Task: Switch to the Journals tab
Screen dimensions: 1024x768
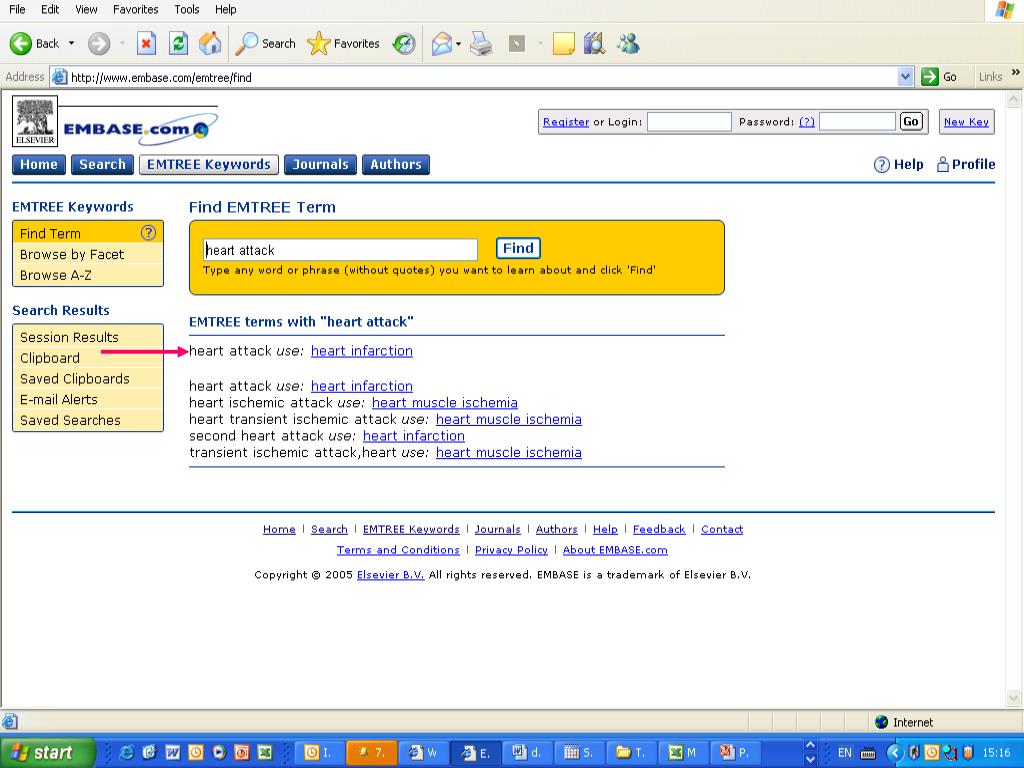Action: (321, 165)
